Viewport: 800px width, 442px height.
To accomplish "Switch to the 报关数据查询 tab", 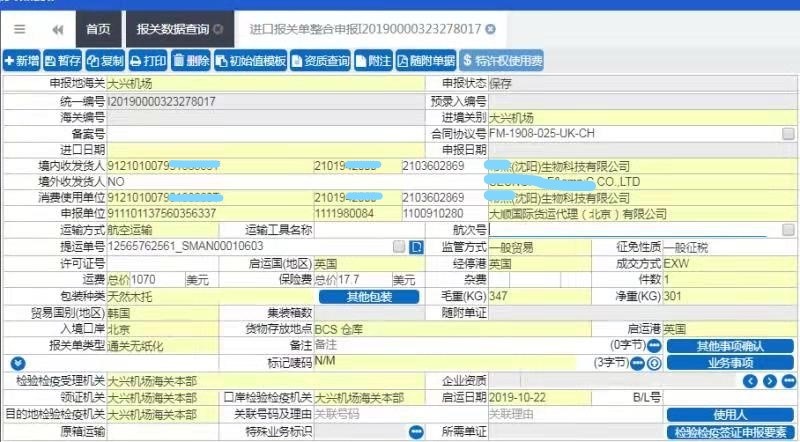I will [x=172, y=29].
